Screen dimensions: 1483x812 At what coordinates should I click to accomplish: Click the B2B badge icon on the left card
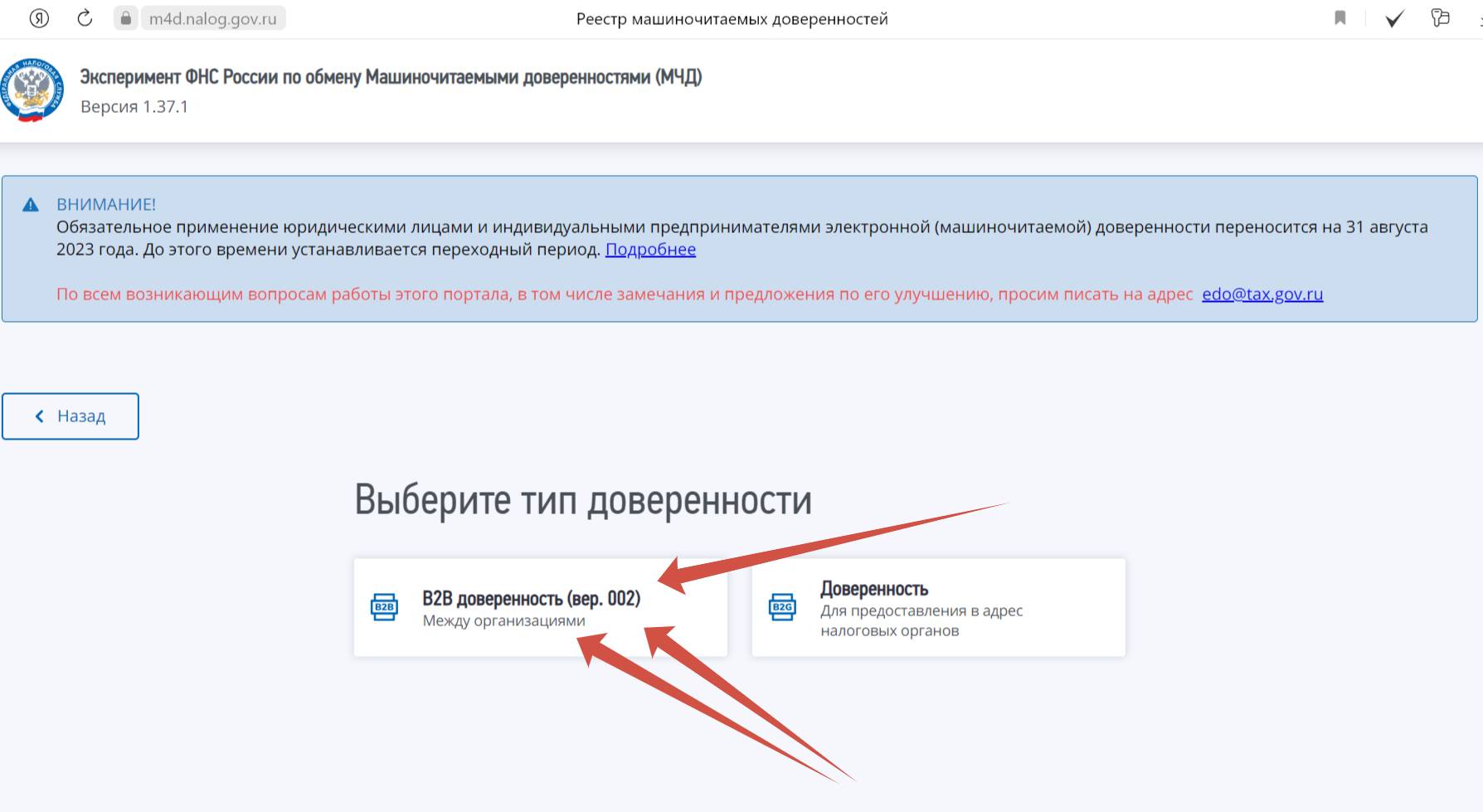pyautogui.click(x=384, y=608)
